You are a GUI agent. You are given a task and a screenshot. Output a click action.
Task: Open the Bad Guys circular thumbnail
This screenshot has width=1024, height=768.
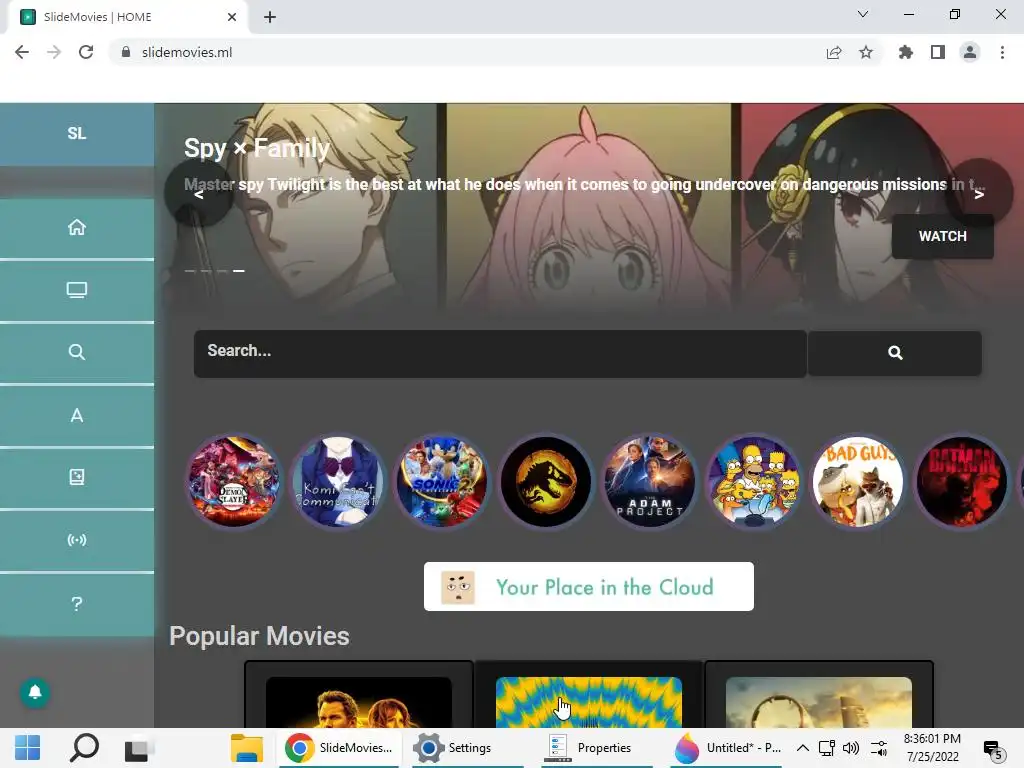click(x=857, y=482)
